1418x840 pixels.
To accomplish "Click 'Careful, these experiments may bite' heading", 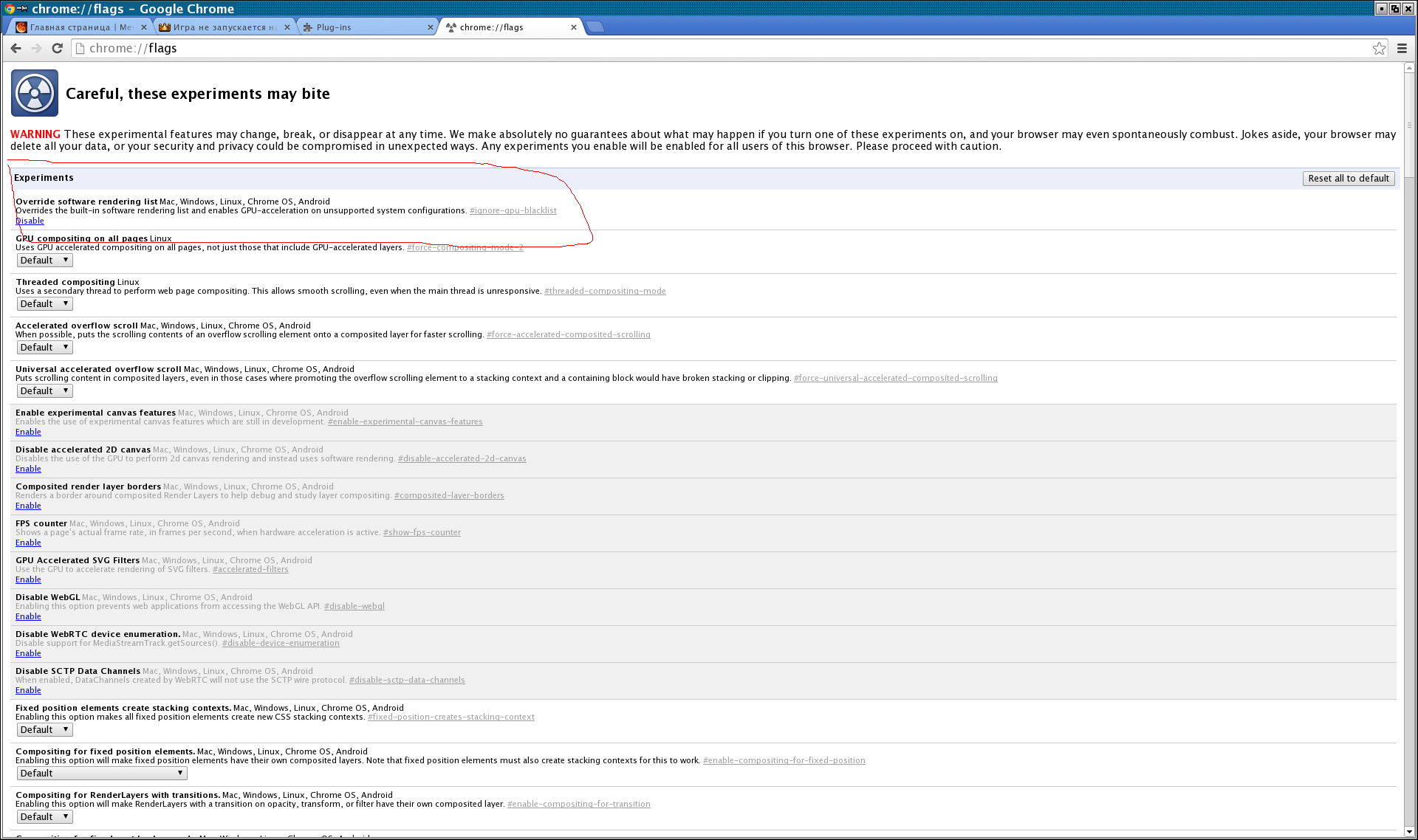I will (198, 94).
